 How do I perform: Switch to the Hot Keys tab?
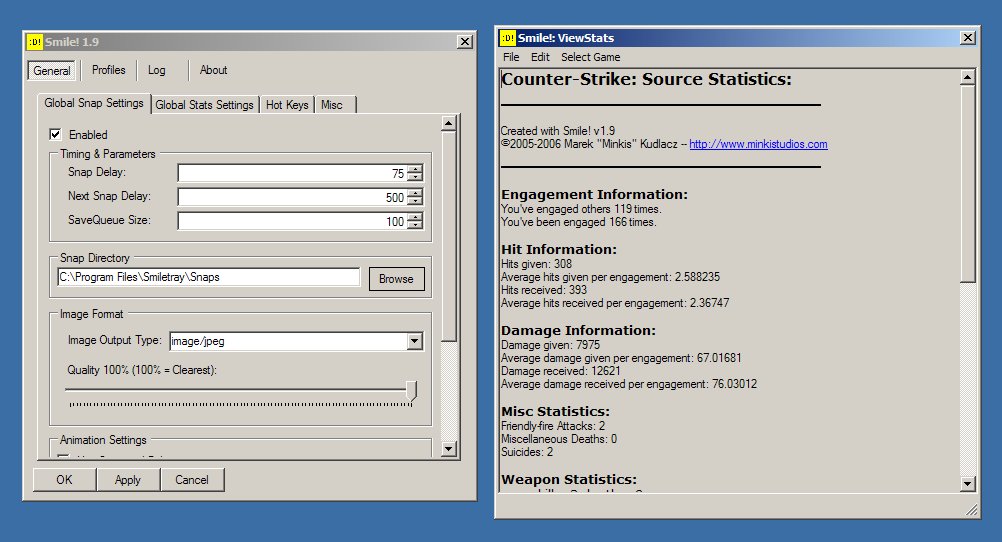pos(287,105)
